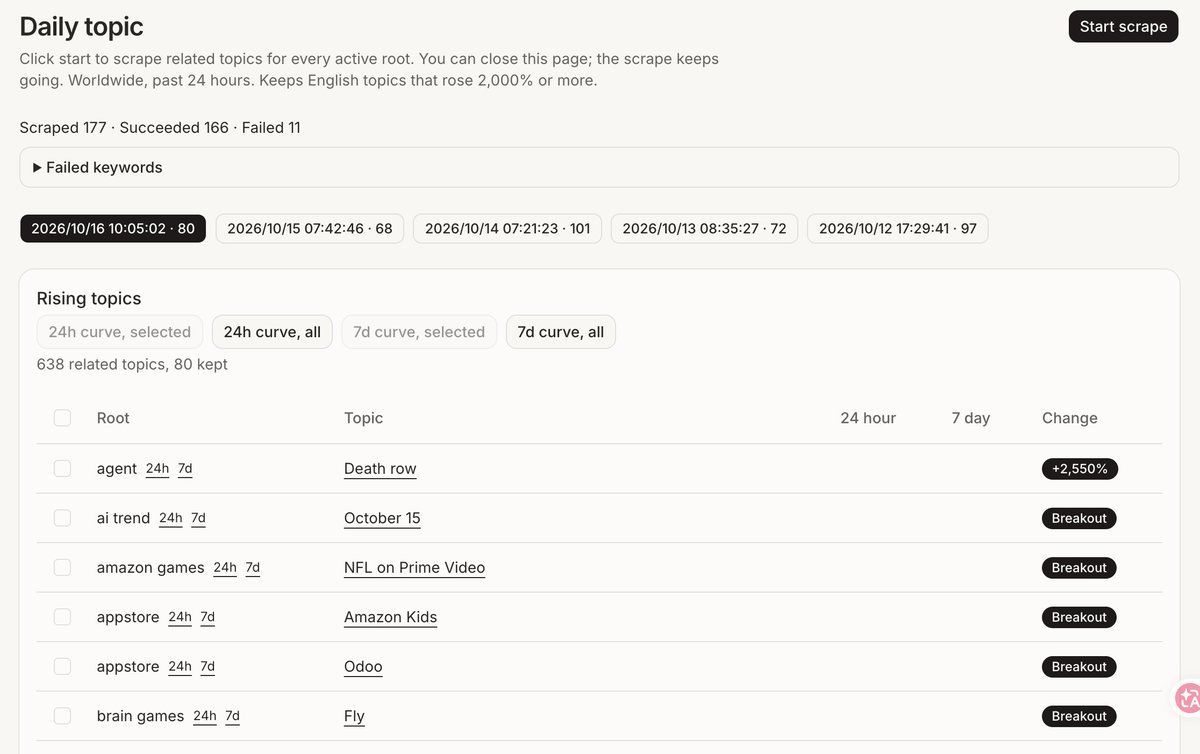Click the Rising topics heading

click(89, 298)
